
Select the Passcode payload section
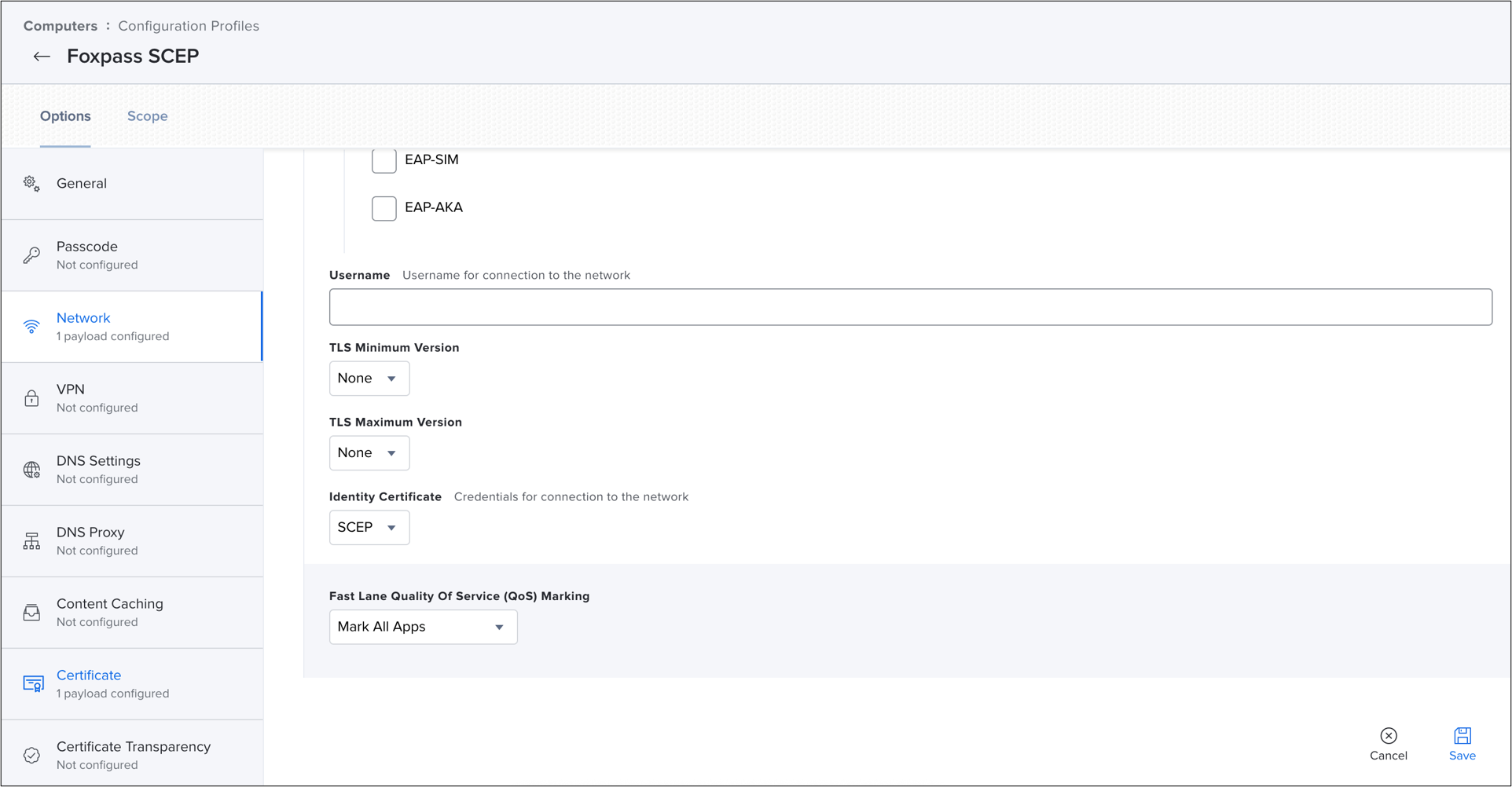[132, 255]
